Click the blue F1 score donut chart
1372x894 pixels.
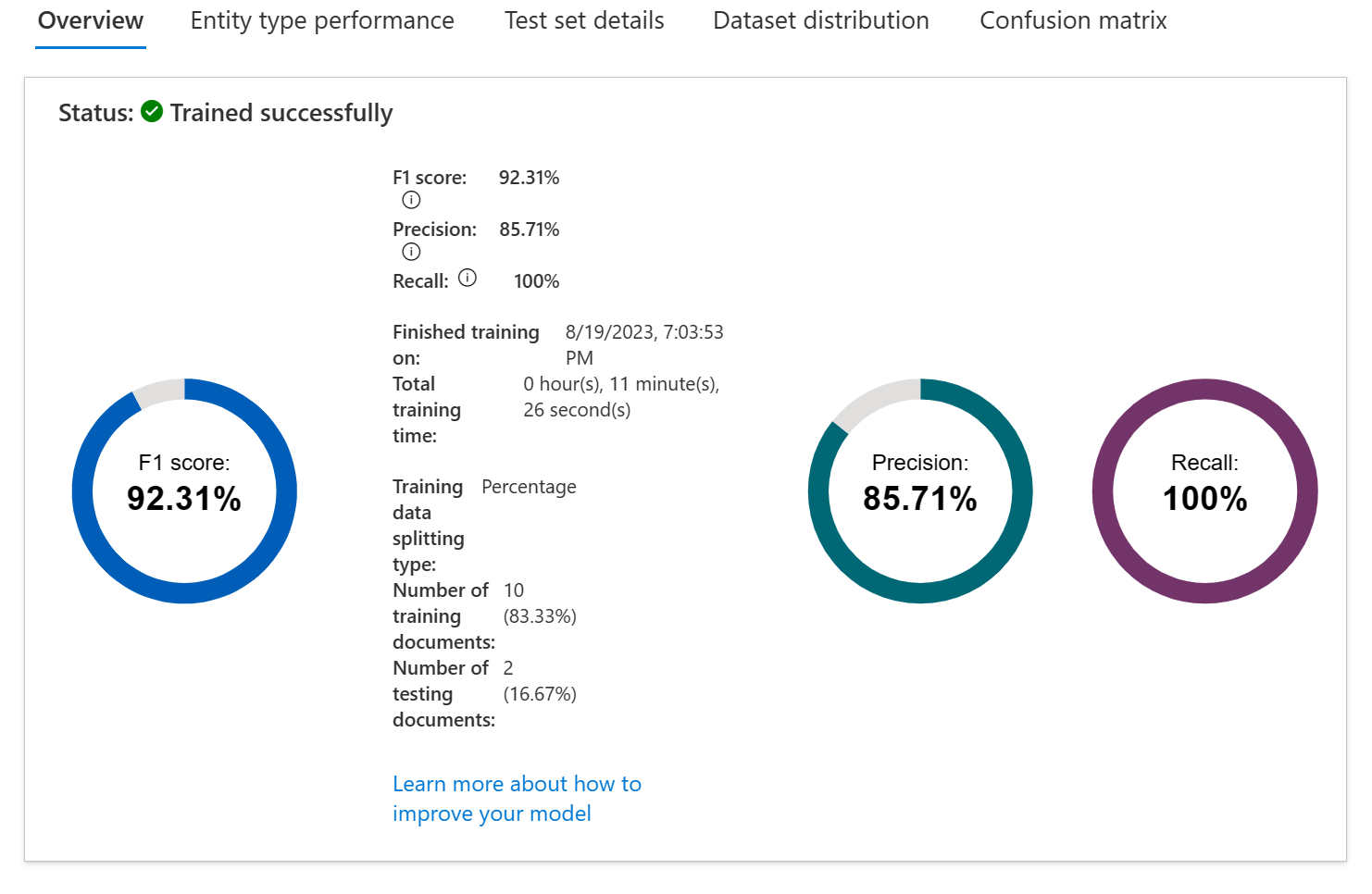pyautogui.click(x=184, y=490)
